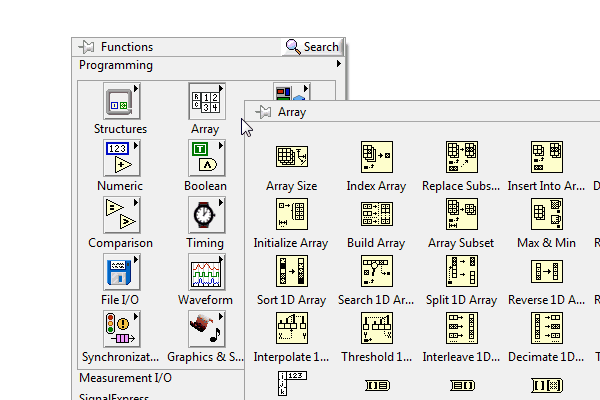Screen dimensions: 600x400
Task: Pin the Functions palette with thumbtack
Action: [x=86, y=47]
